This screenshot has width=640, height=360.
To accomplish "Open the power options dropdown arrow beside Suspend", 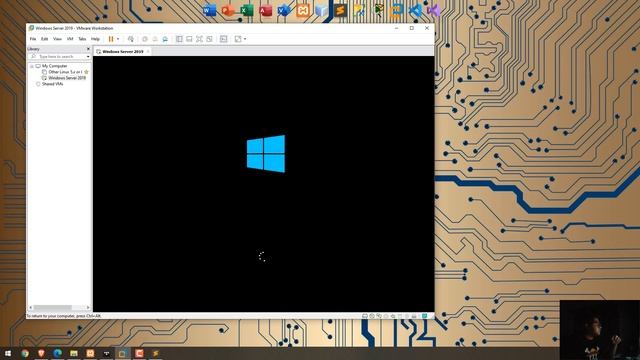I will pos(118,39).
